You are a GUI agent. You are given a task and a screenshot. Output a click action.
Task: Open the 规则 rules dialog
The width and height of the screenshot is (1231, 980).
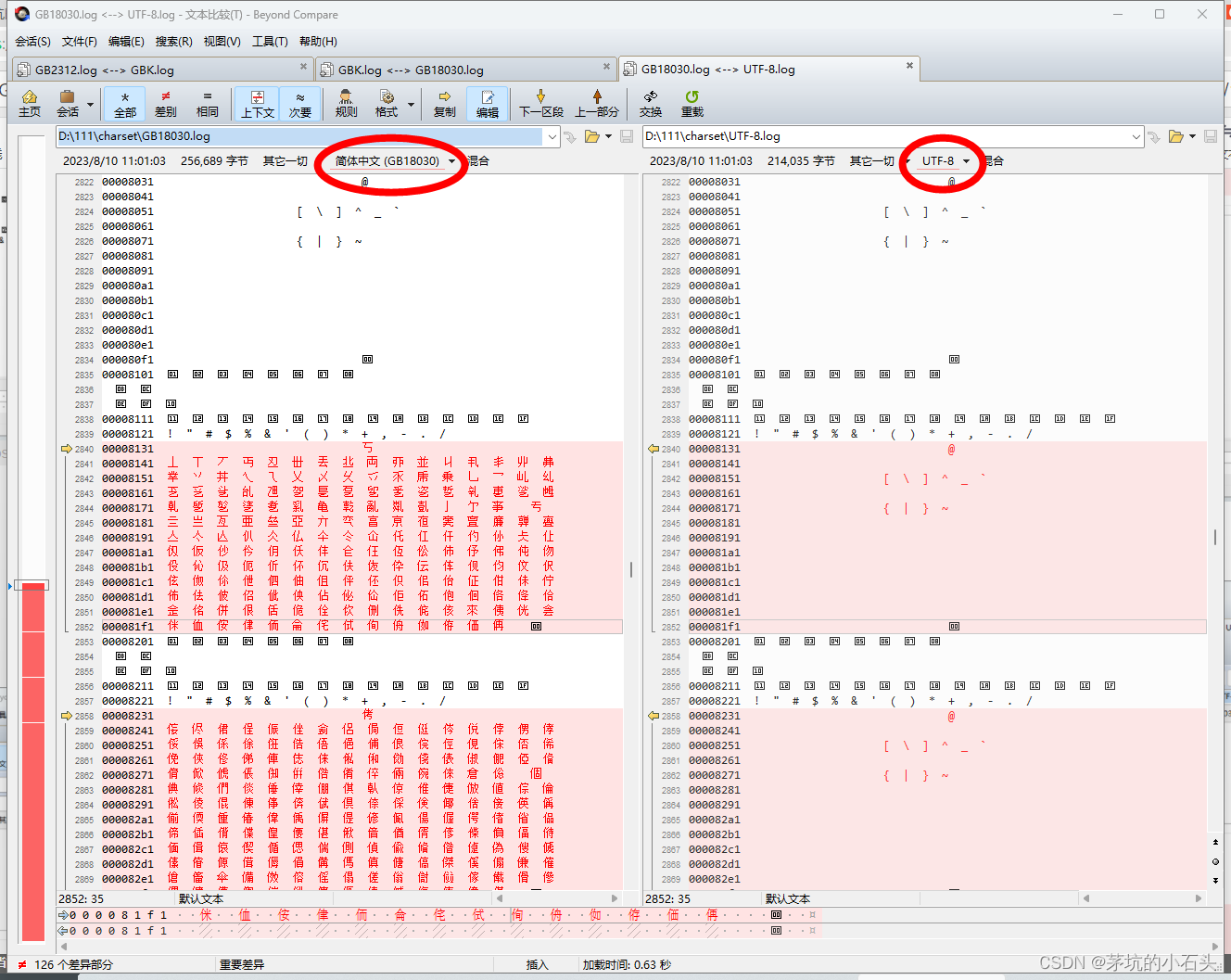(x=346, y=103)
